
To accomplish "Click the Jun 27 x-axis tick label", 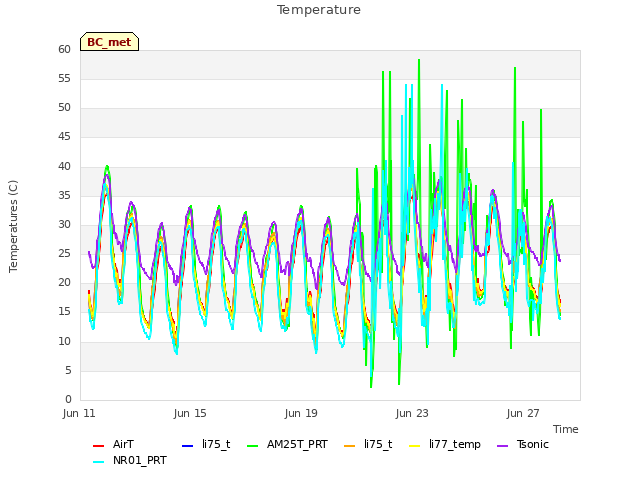I will coord(523,413).
